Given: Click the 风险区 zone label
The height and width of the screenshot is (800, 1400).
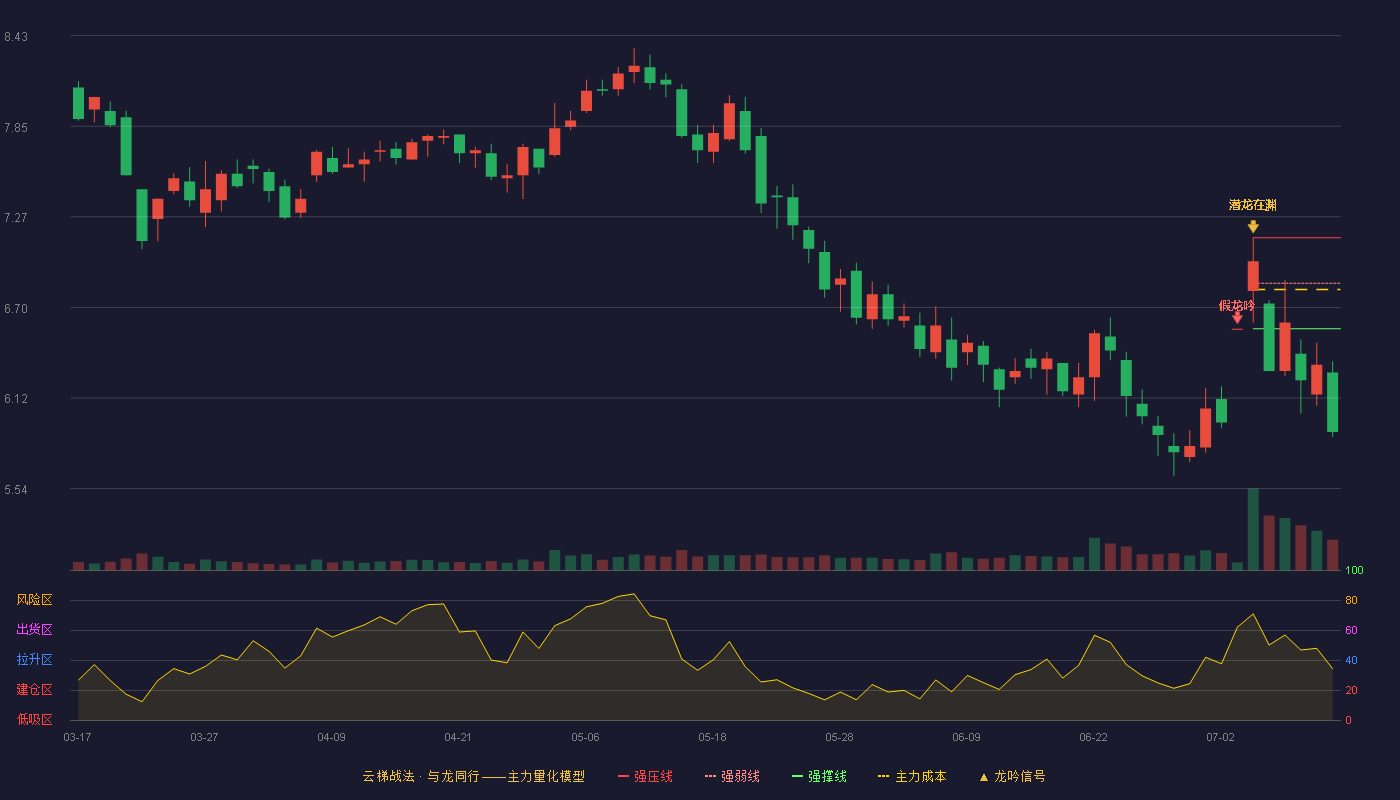Looking at the screenshot, I should point(34,600).
